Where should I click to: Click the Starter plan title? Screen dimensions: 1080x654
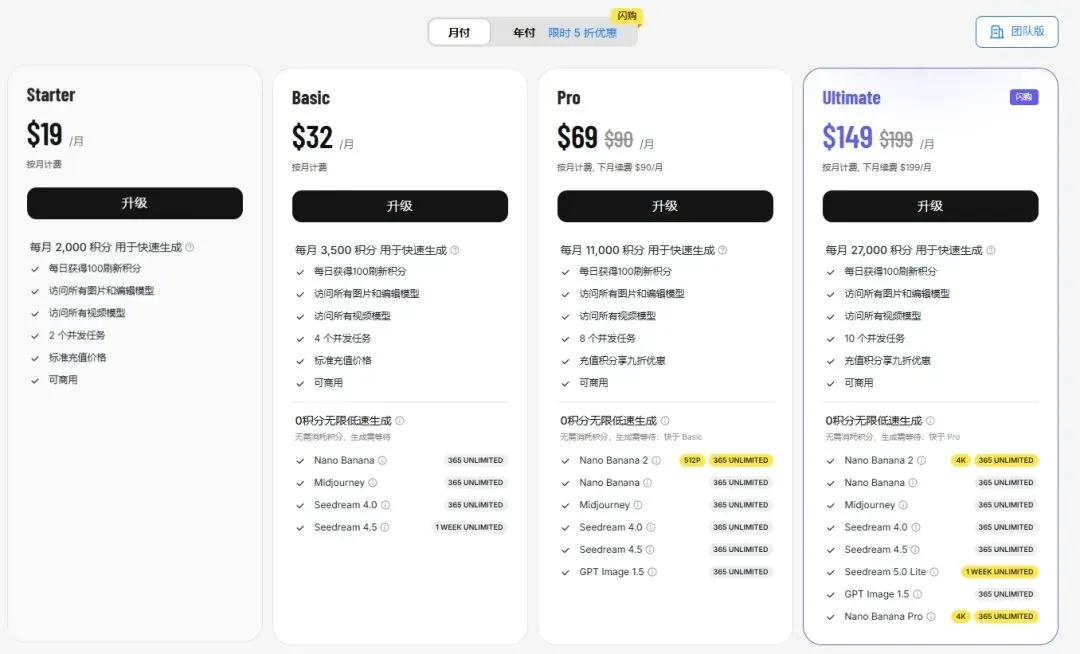51,95
